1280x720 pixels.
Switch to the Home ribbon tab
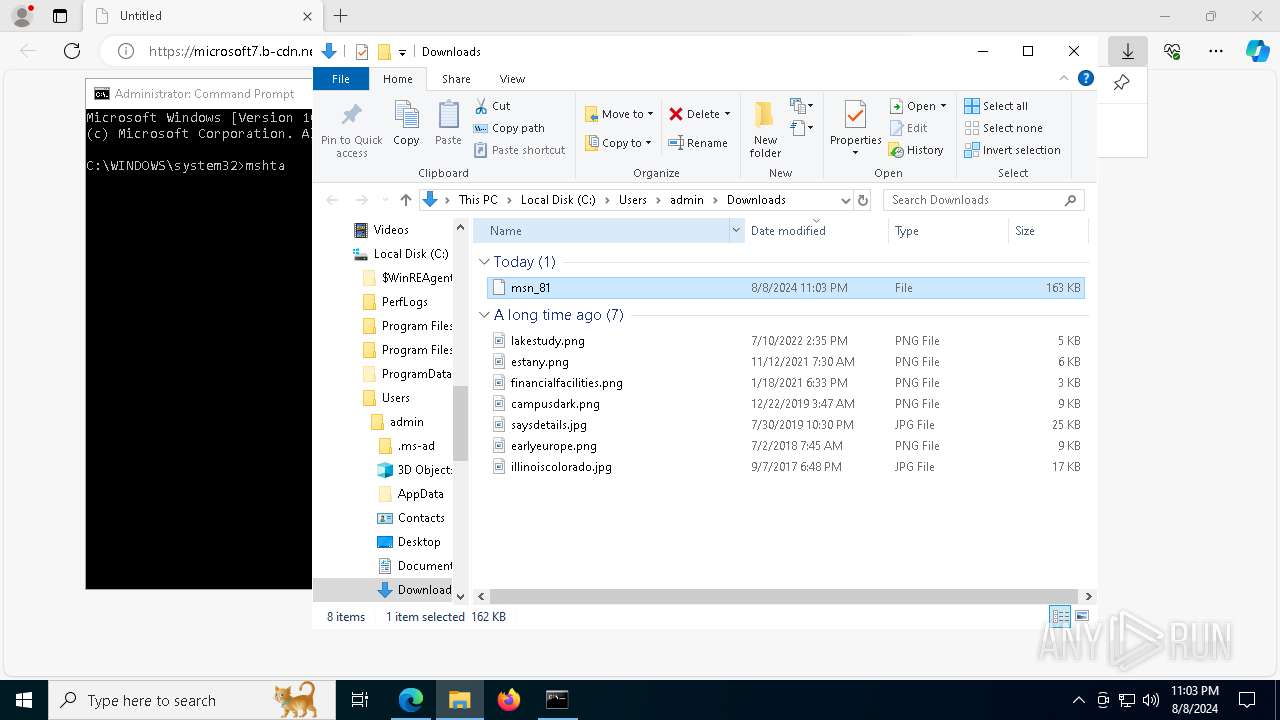397,79
